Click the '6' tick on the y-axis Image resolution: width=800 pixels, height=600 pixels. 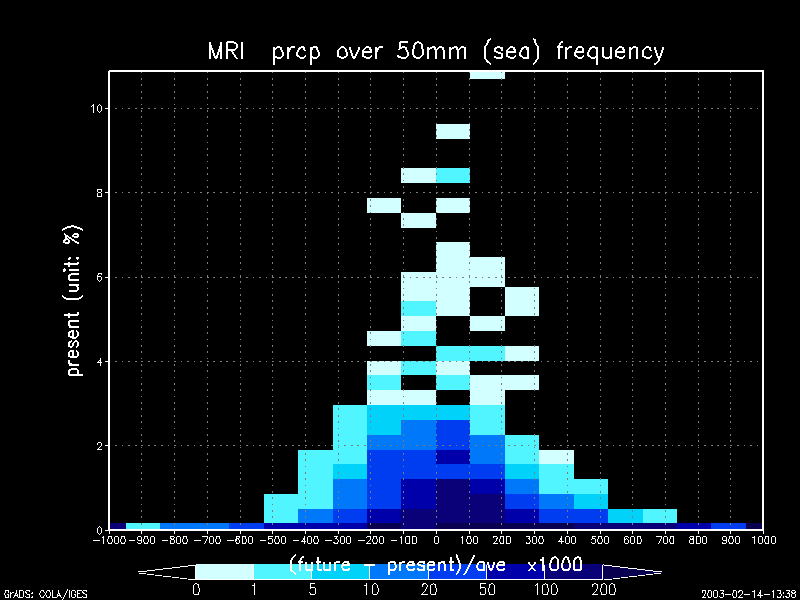(98, 277)
